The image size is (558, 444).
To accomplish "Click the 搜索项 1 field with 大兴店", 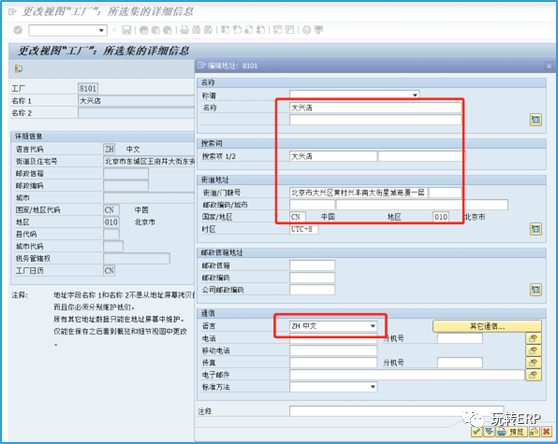I will [333, 156].
